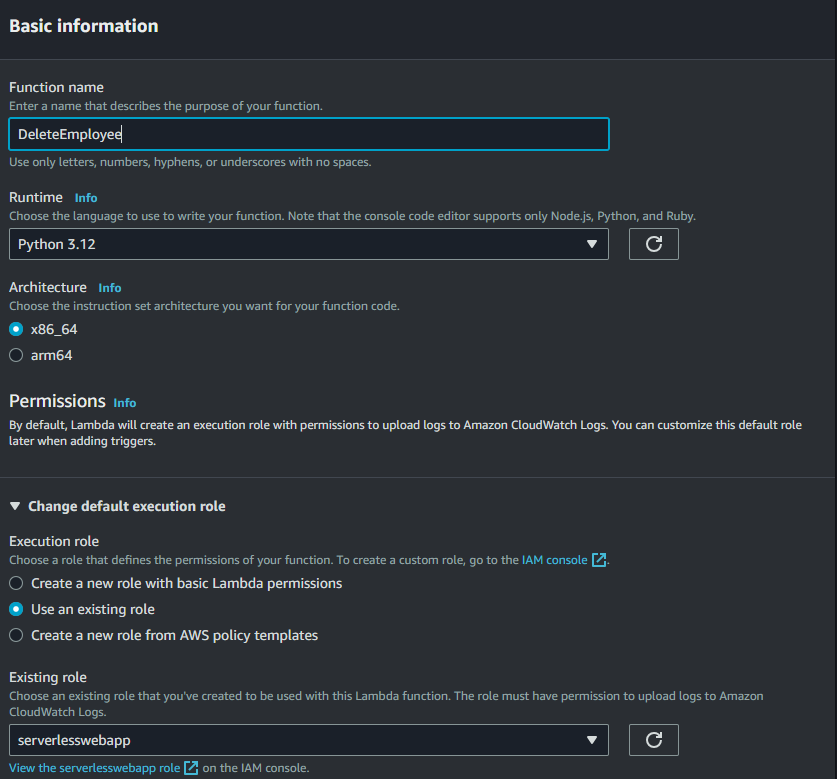Open the IAM console link
Viewport: 837px width, 779px height.
(554, 560)
